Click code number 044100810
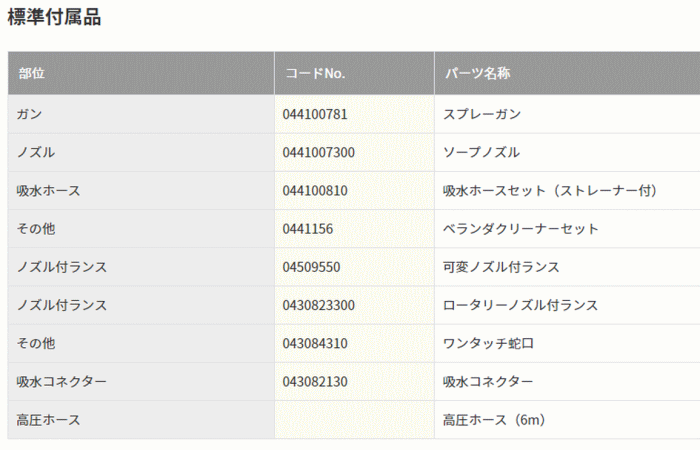 point(315,190)
